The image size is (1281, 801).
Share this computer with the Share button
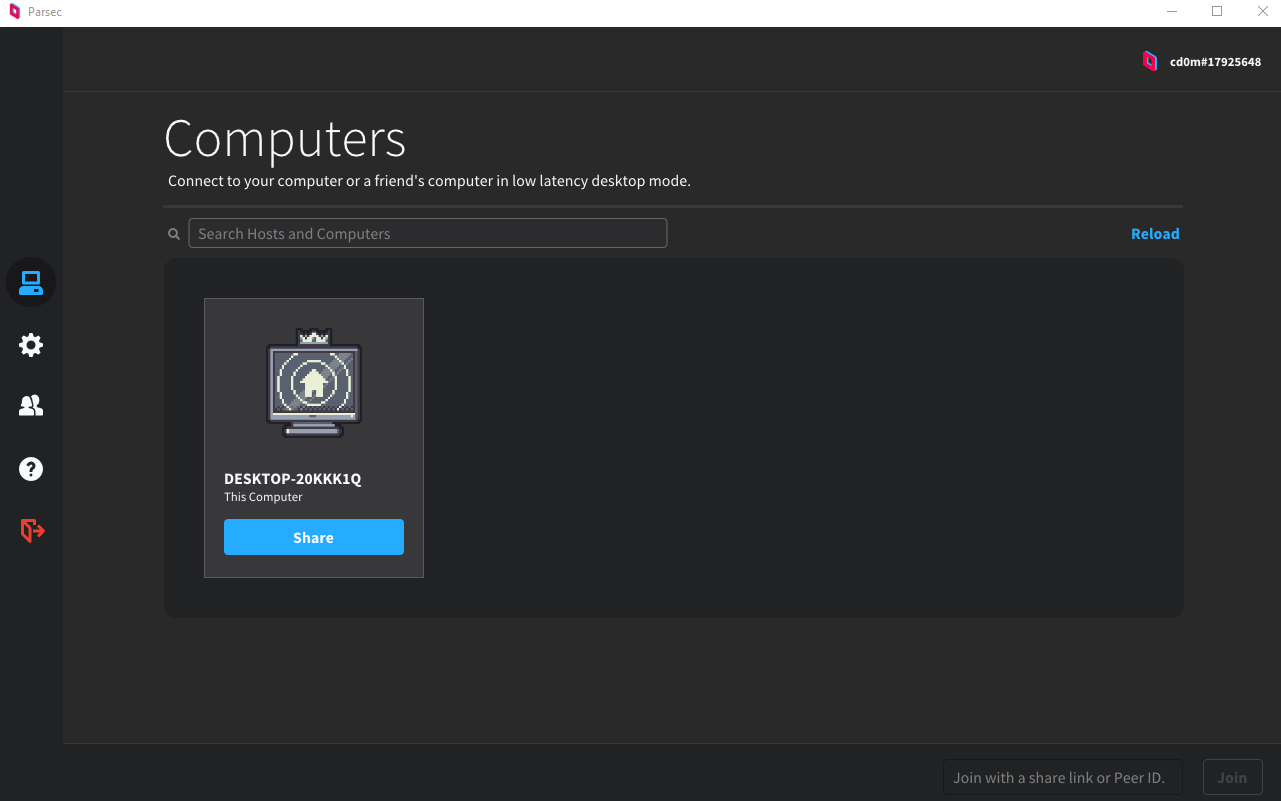pos(314,537)
